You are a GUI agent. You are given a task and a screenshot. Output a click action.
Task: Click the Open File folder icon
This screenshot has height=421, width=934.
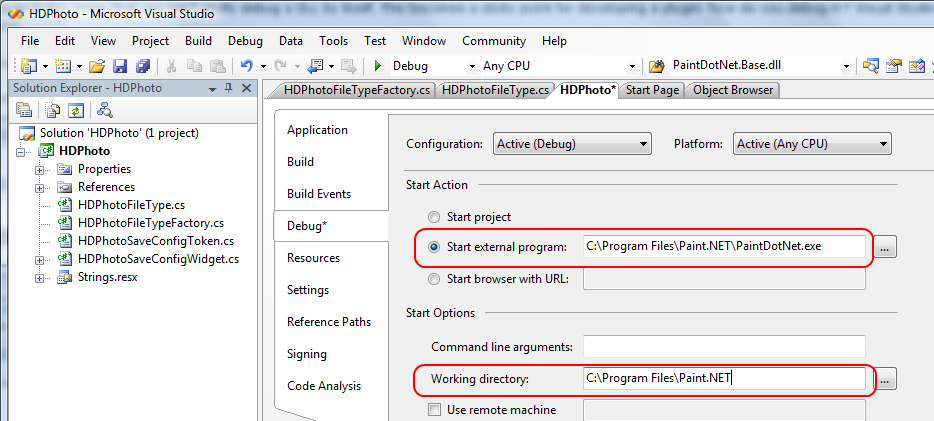[97, 66]
